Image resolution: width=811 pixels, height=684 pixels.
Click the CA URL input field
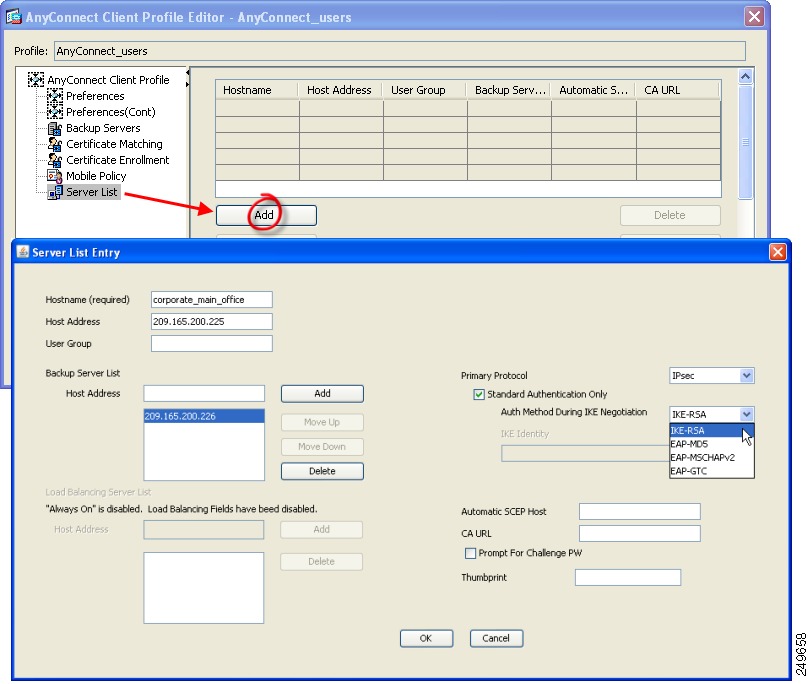640,533
